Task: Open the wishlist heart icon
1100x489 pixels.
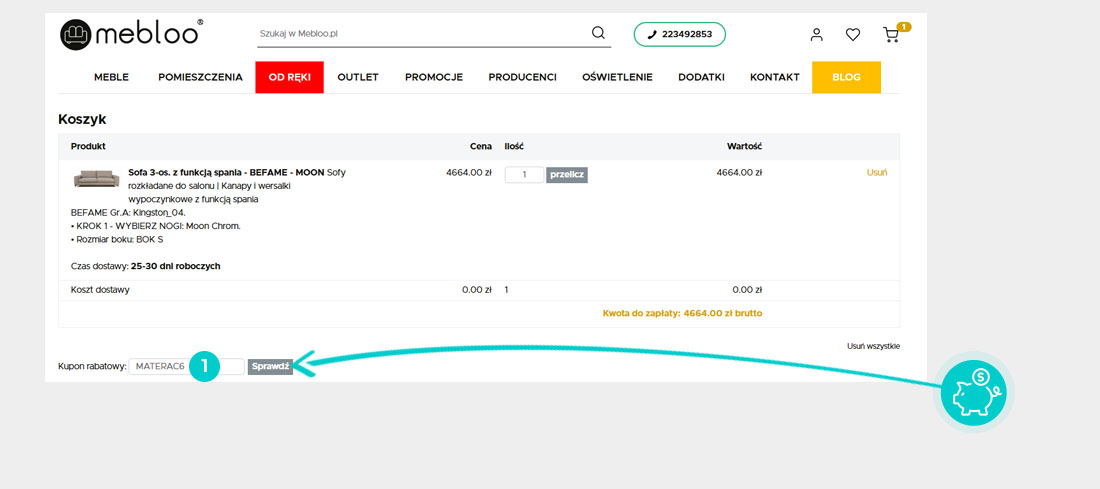Action: (x=852, y=34)
